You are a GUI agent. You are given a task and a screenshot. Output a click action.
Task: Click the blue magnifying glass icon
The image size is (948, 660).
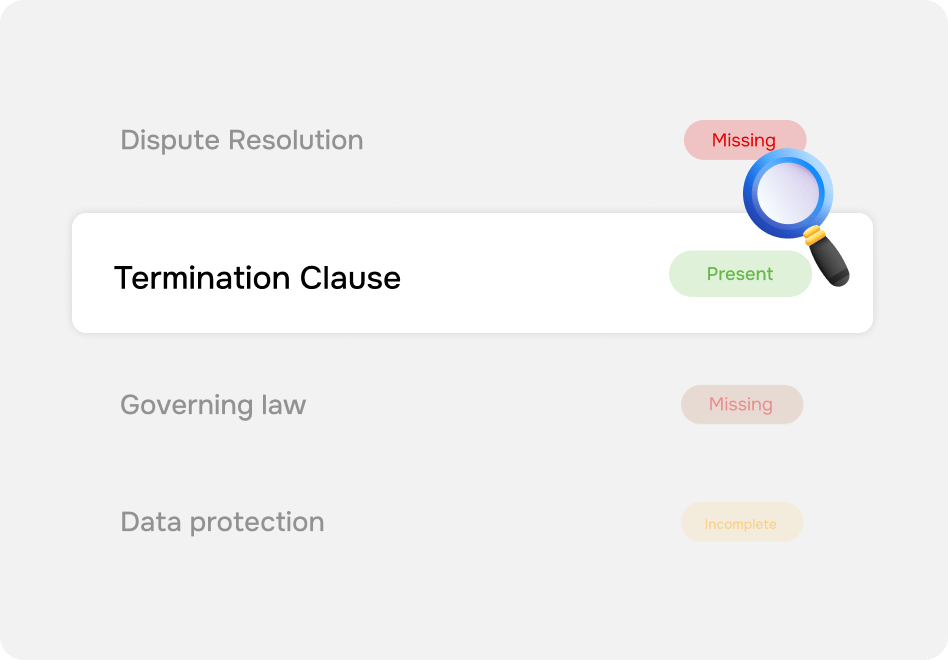coord(796,218)
